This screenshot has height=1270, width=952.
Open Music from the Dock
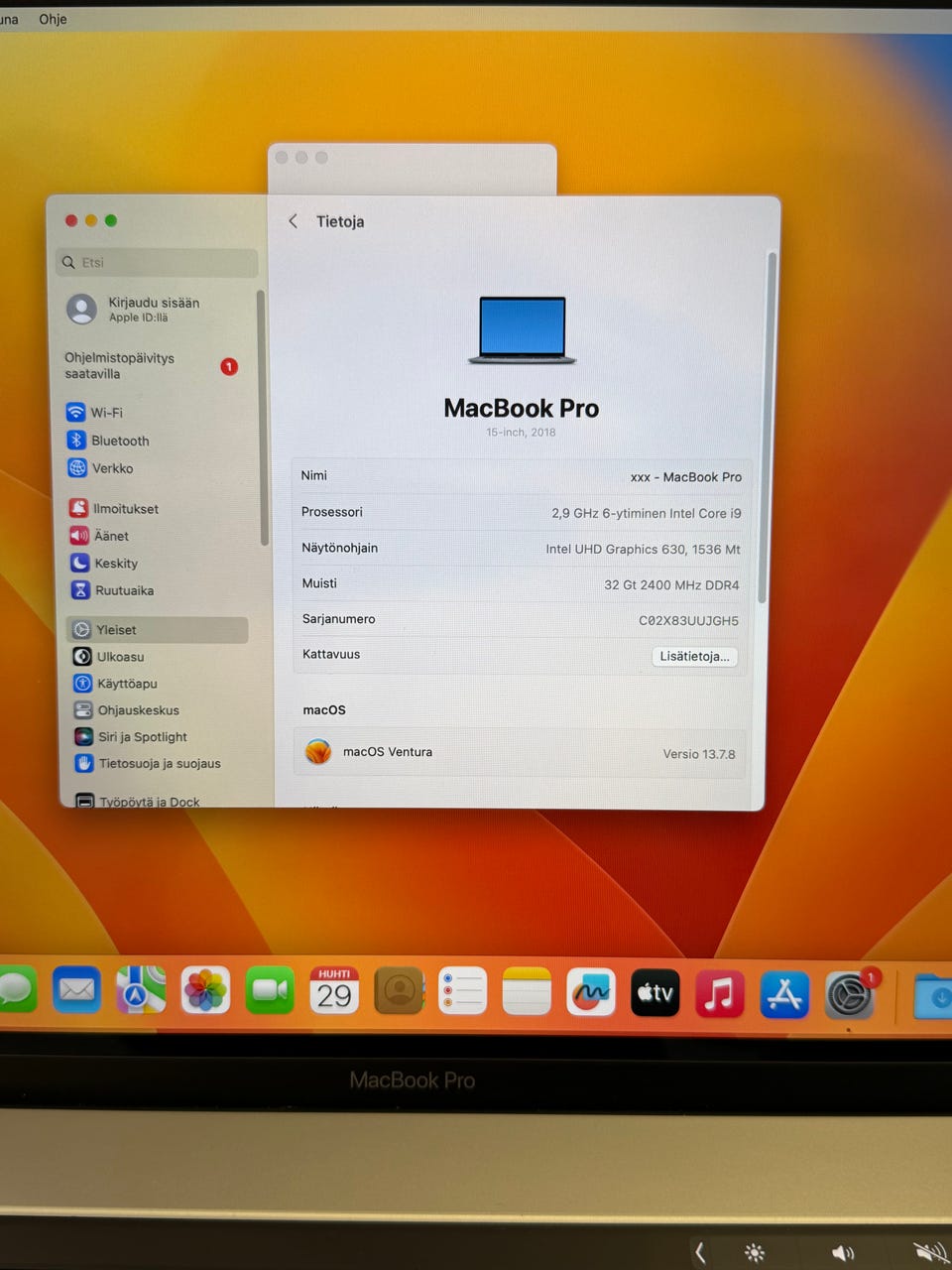pos(720,994)
